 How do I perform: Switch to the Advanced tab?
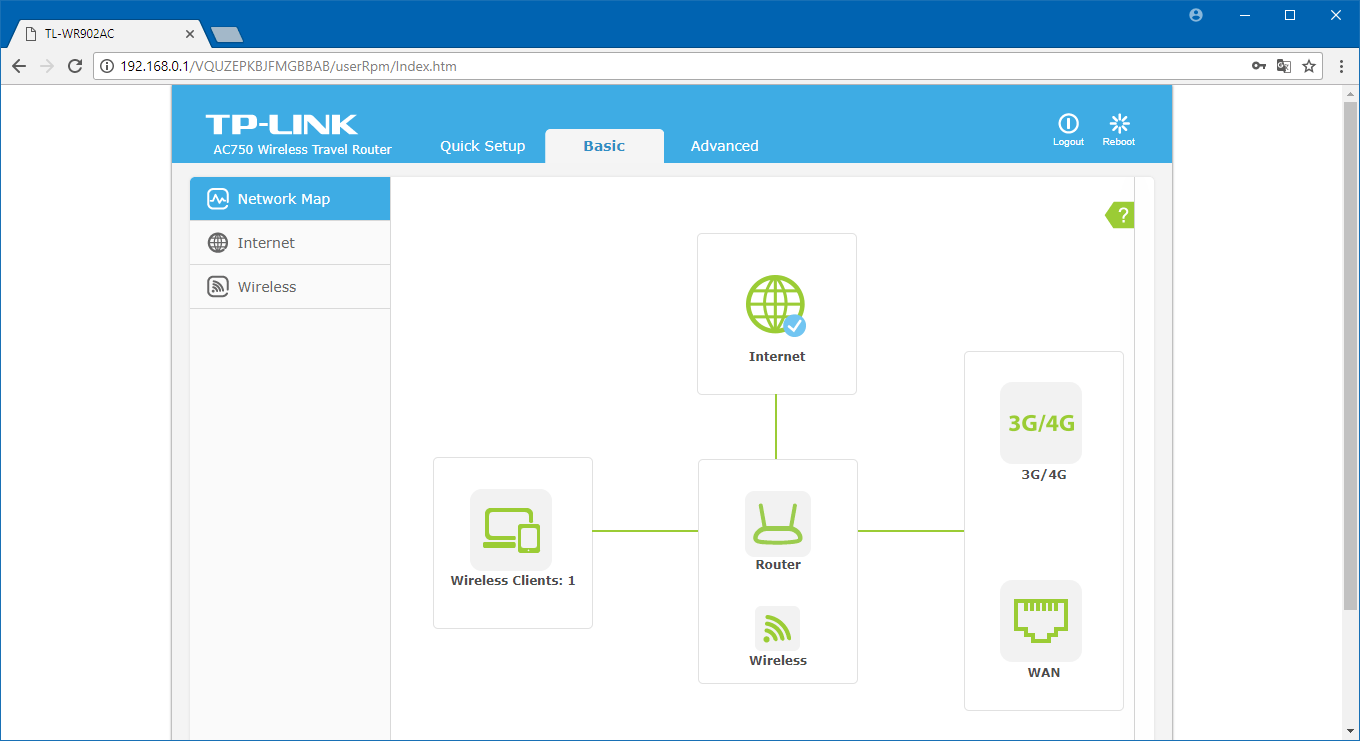pyautogui.click(x=725, y=146)
